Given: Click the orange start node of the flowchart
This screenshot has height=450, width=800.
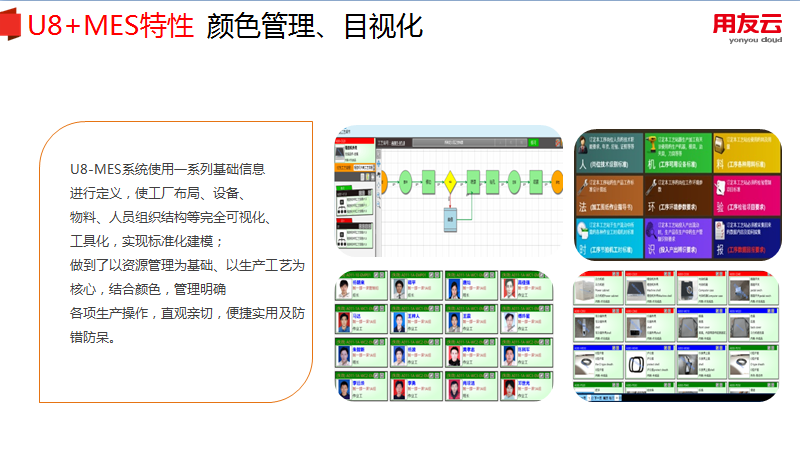Looking at the screenshot, I should click(x=383, y=182).
